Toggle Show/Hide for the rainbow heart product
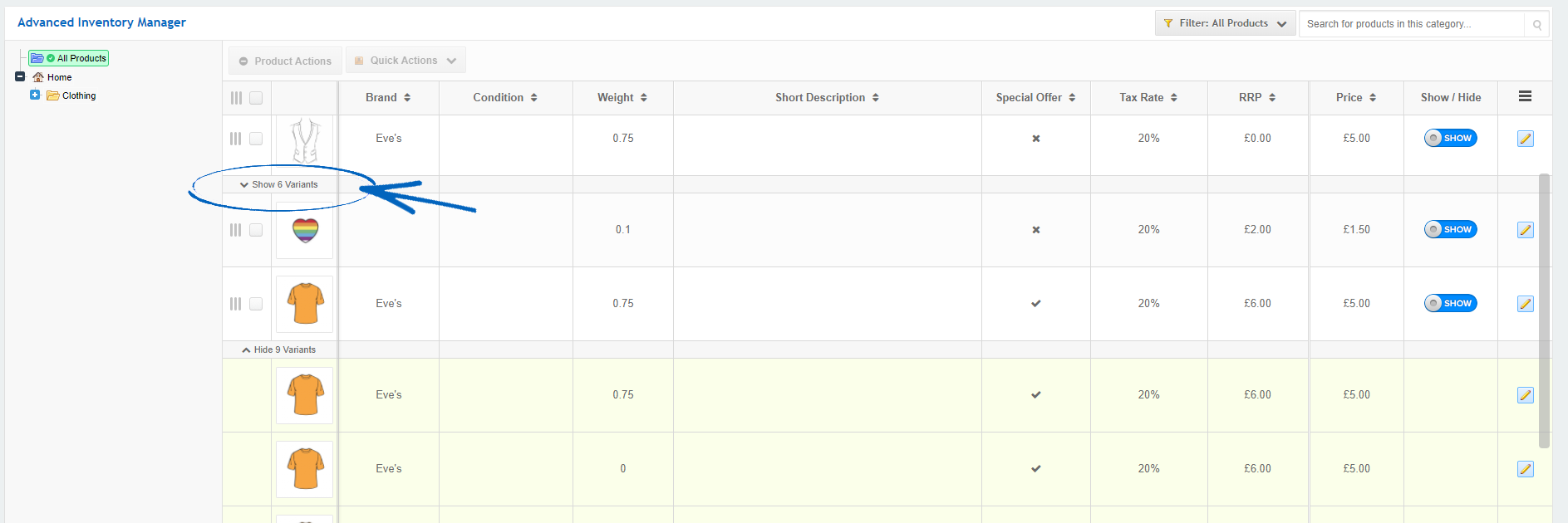 (x=1450, y=229)
